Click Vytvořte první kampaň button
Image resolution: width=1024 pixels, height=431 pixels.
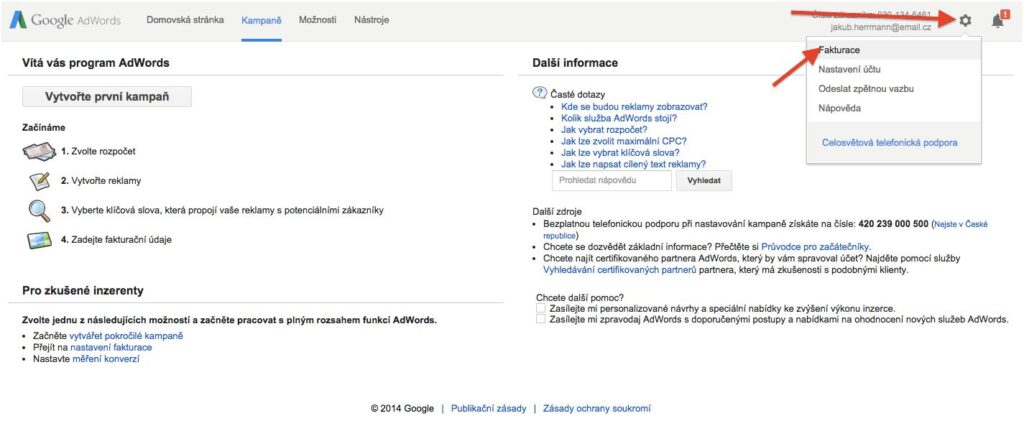[107, 97]
